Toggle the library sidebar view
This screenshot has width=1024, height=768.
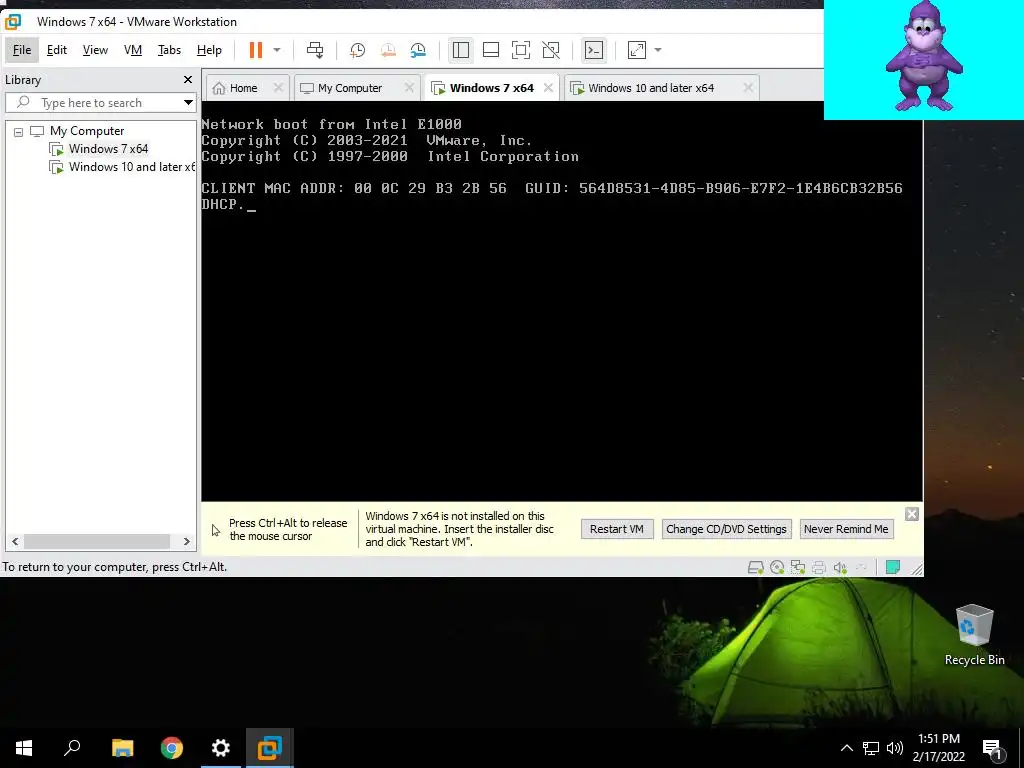(x=460, y=50)
